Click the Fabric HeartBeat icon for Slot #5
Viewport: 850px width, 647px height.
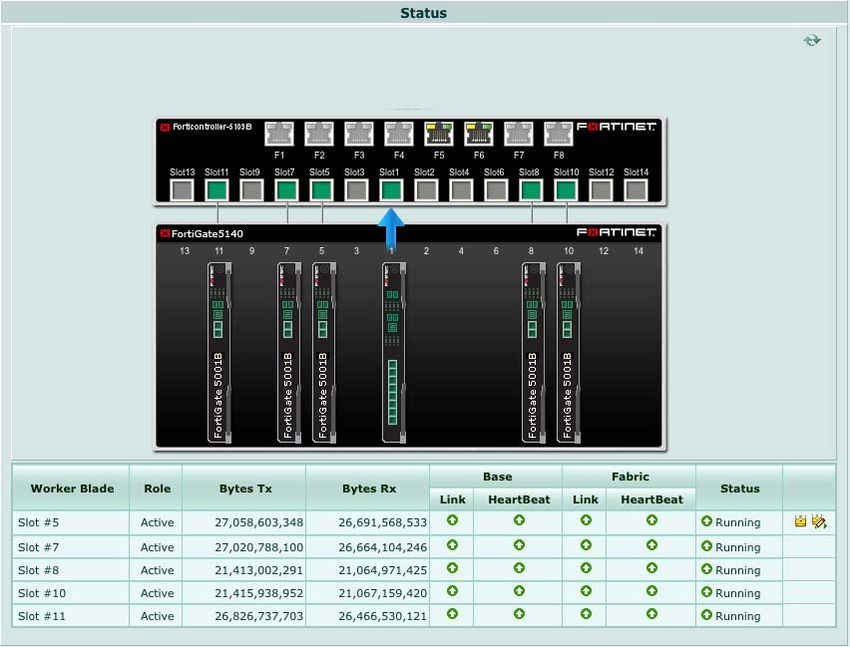pos(652,520)
